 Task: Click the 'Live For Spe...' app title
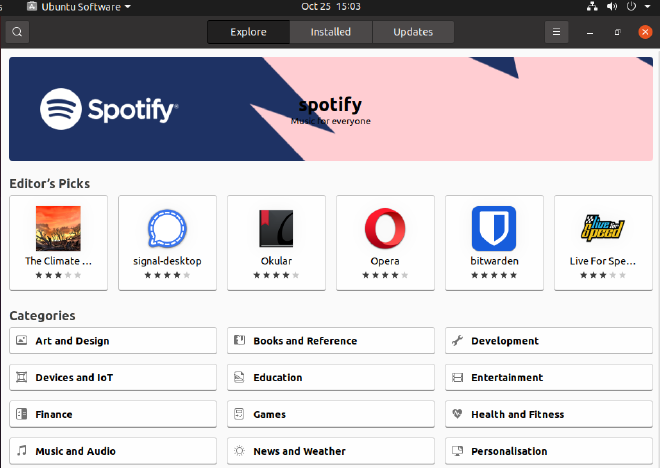pos(603,261)
